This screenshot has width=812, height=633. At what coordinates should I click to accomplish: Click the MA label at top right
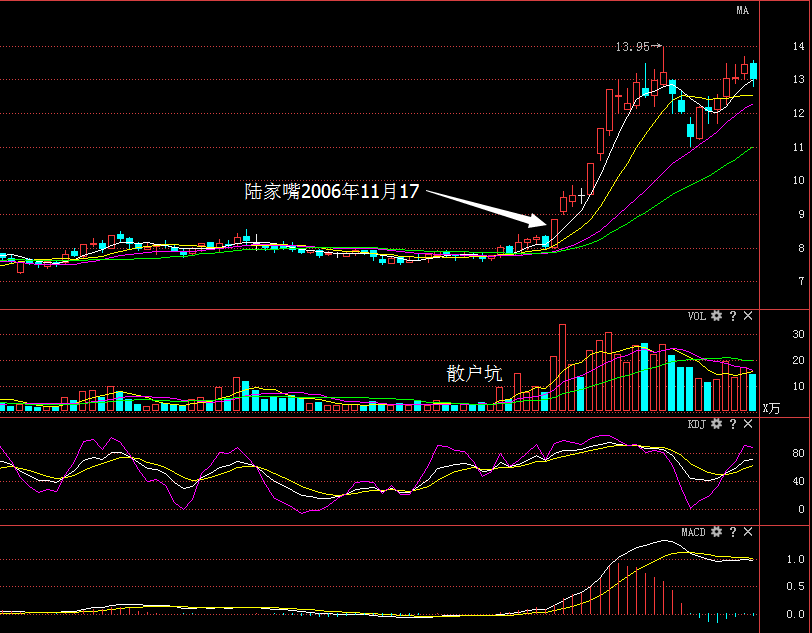743,10
